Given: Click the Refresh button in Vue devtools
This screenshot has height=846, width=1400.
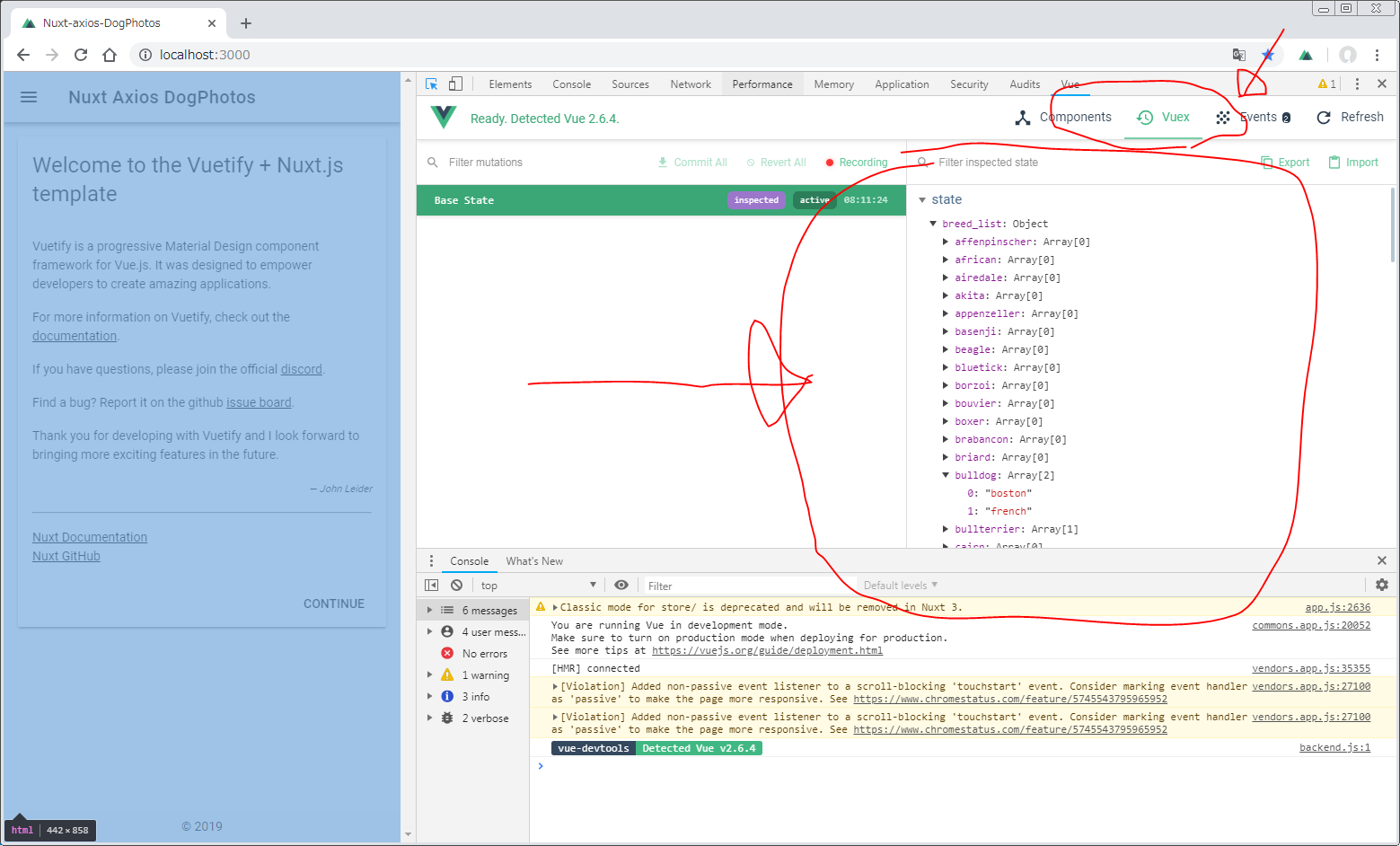Looking at the screenshot, I should pos(1350,118).
